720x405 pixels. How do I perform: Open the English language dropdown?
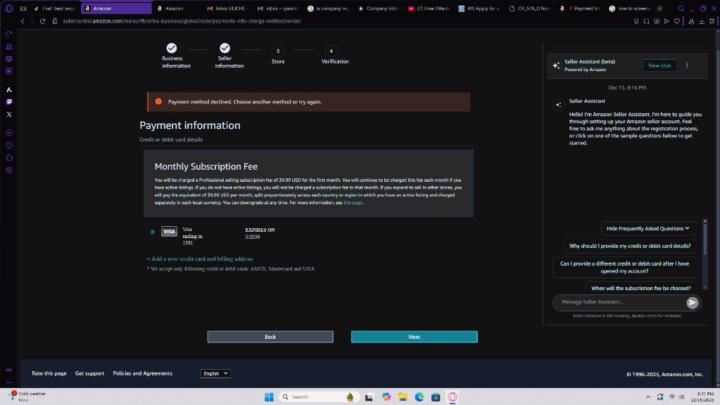[x=215, y=373]
